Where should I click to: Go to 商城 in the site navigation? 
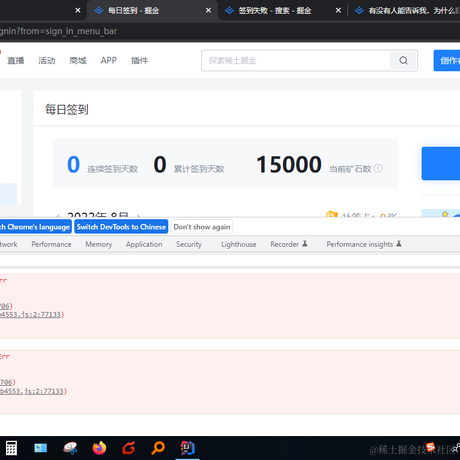click(x=78, y=60)
